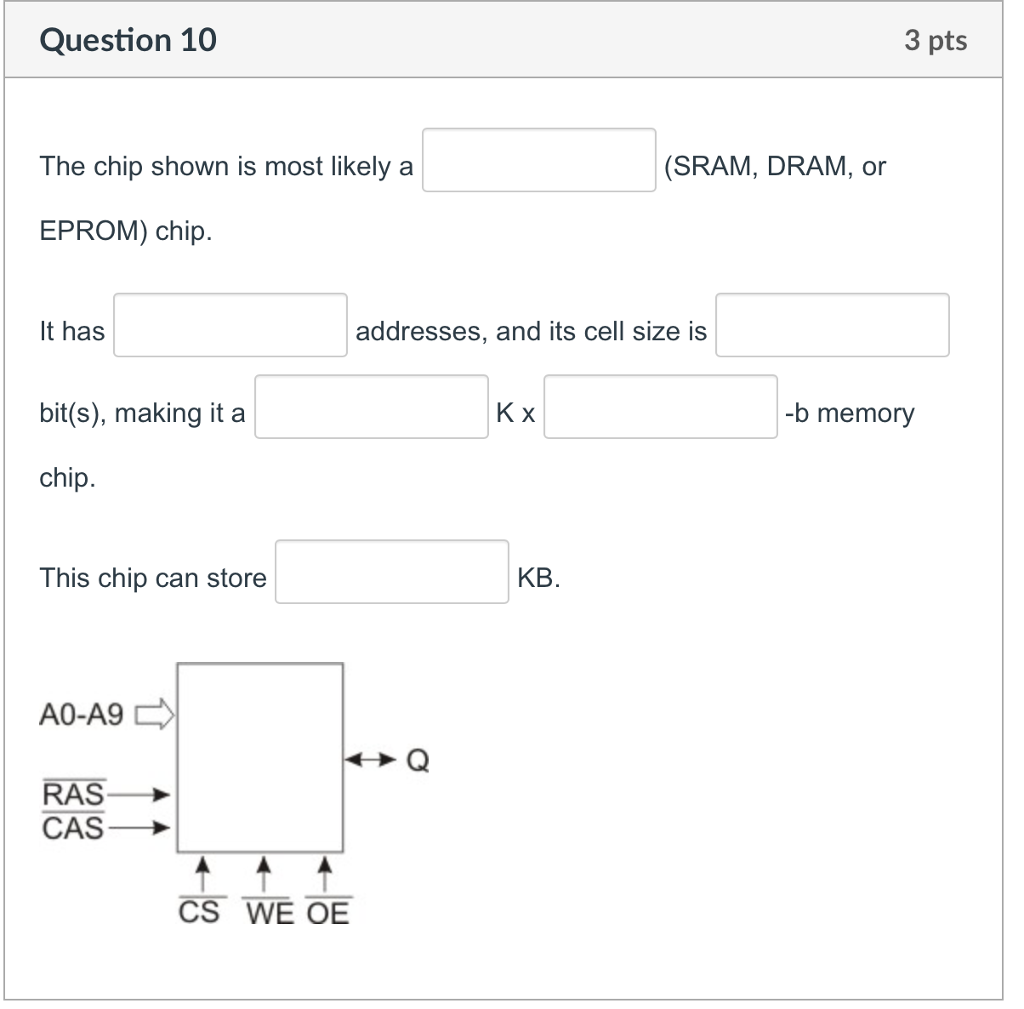Click the CAS signal label
1024x1009 pixels.
click(x=71, y=827)
